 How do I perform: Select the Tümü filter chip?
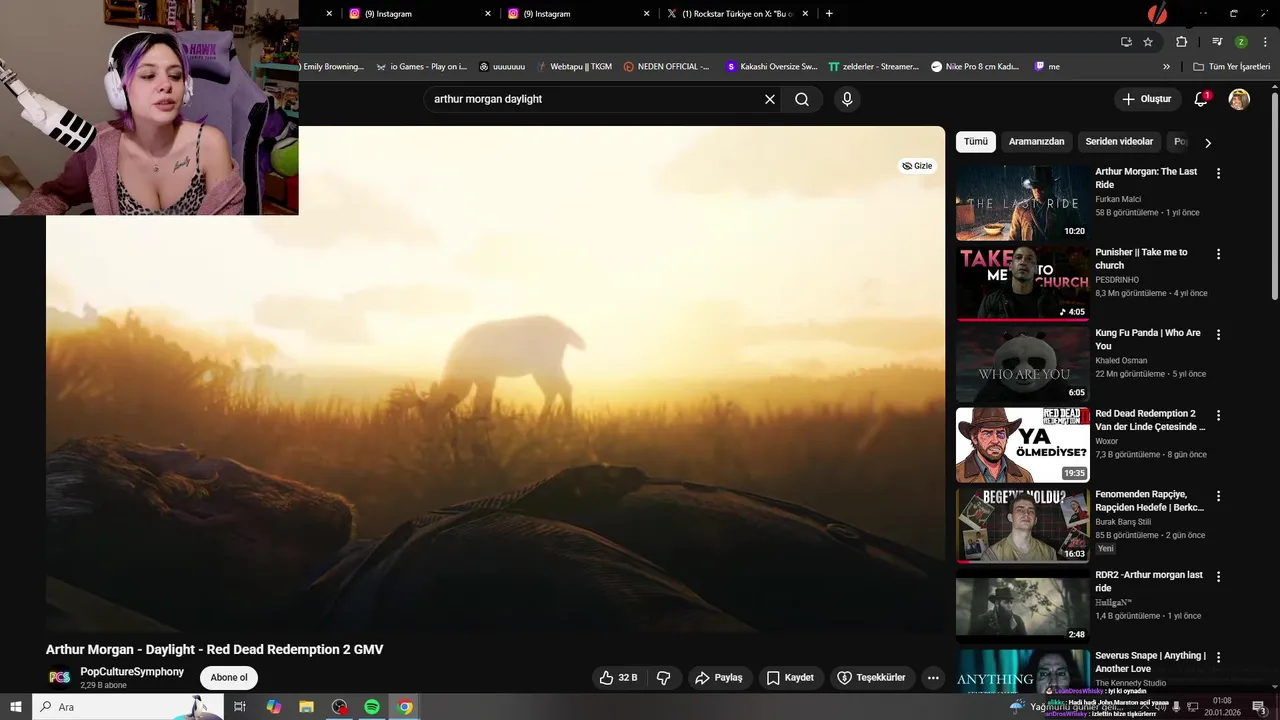click(x=975, y=142)
